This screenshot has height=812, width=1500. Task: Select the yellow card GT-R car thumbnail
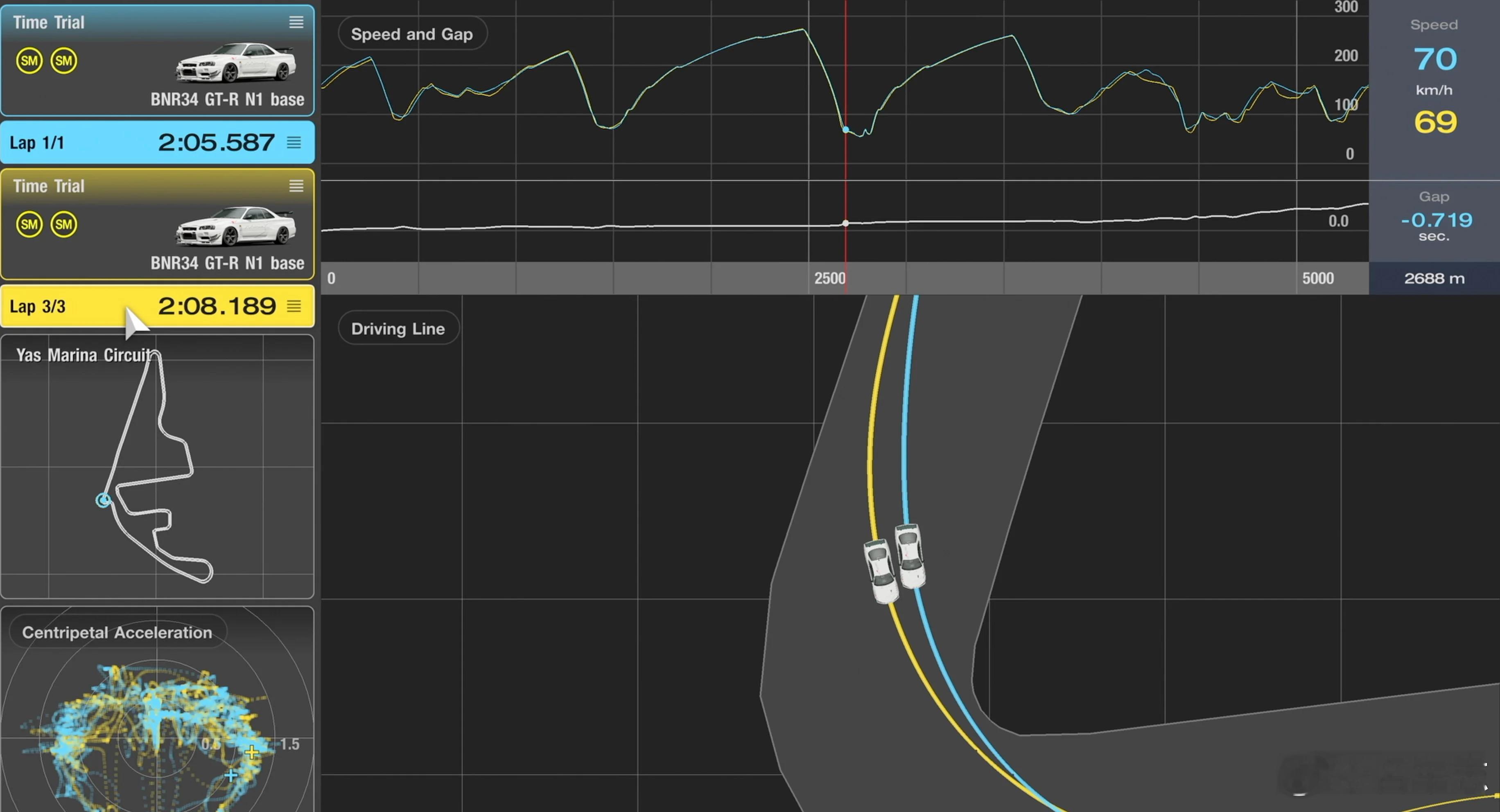coord(235,226)
